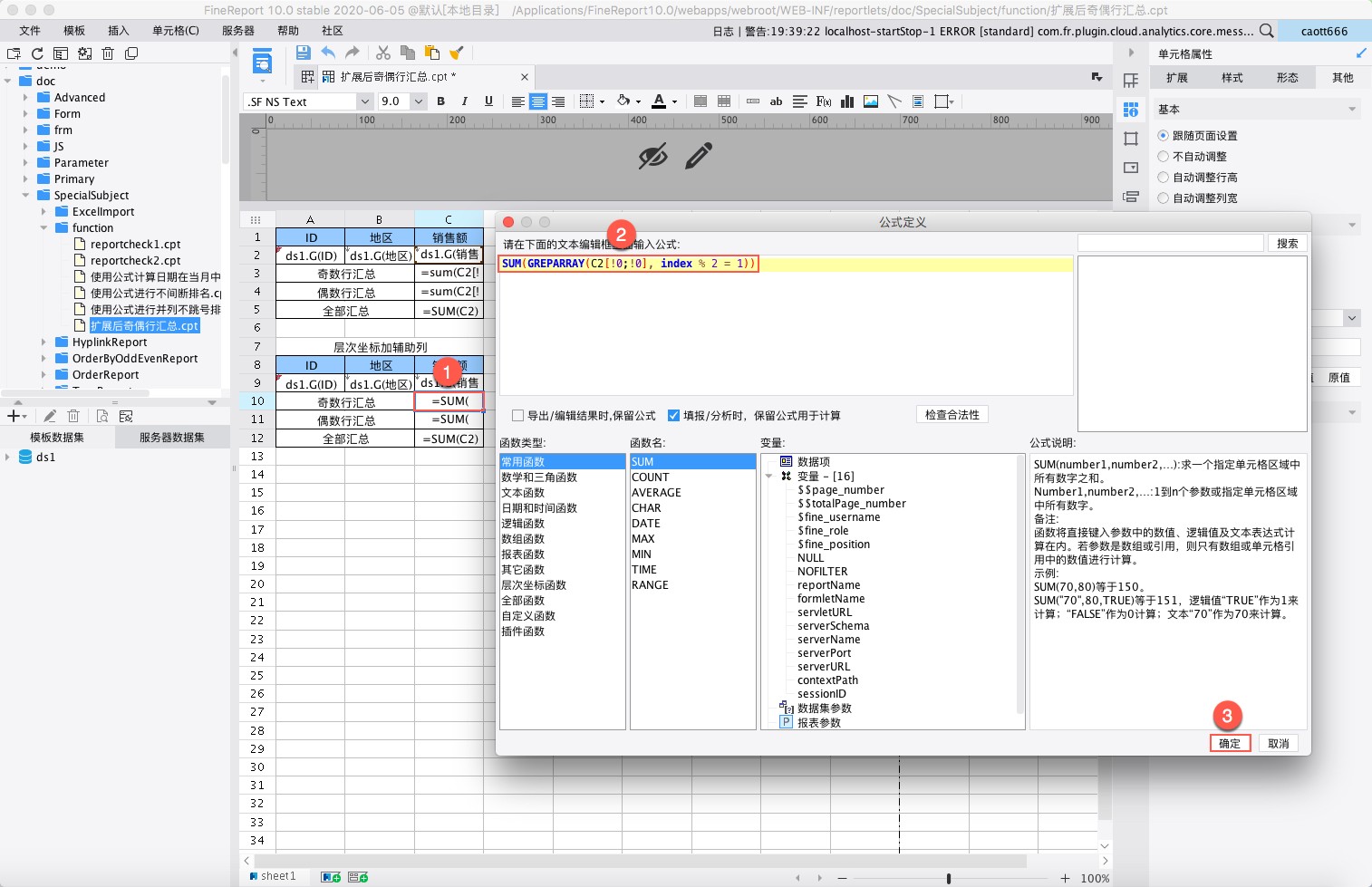Click the crossed-out eye preview icon
This screenshot has height=887, width=1372.
652,156
